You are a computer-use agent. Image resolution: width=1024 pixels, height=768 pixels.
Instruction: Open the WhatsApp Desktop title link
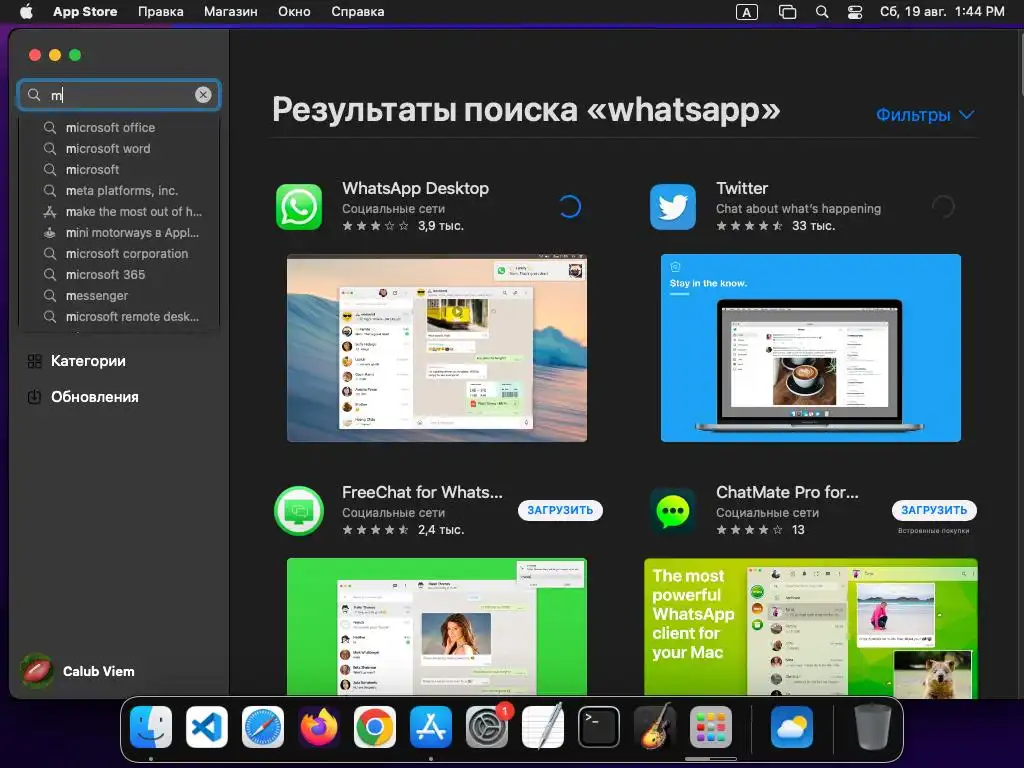pos(415,188)
